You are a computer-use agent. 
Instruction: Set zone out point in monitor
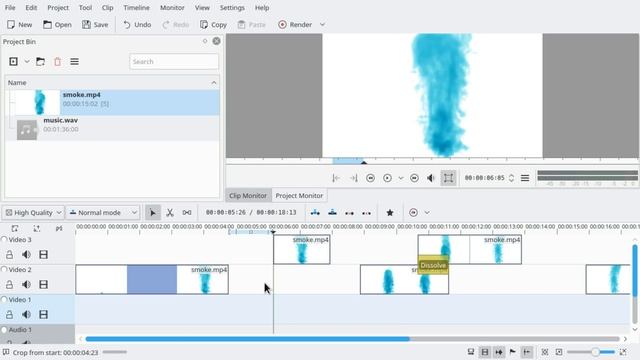[353, 178]
